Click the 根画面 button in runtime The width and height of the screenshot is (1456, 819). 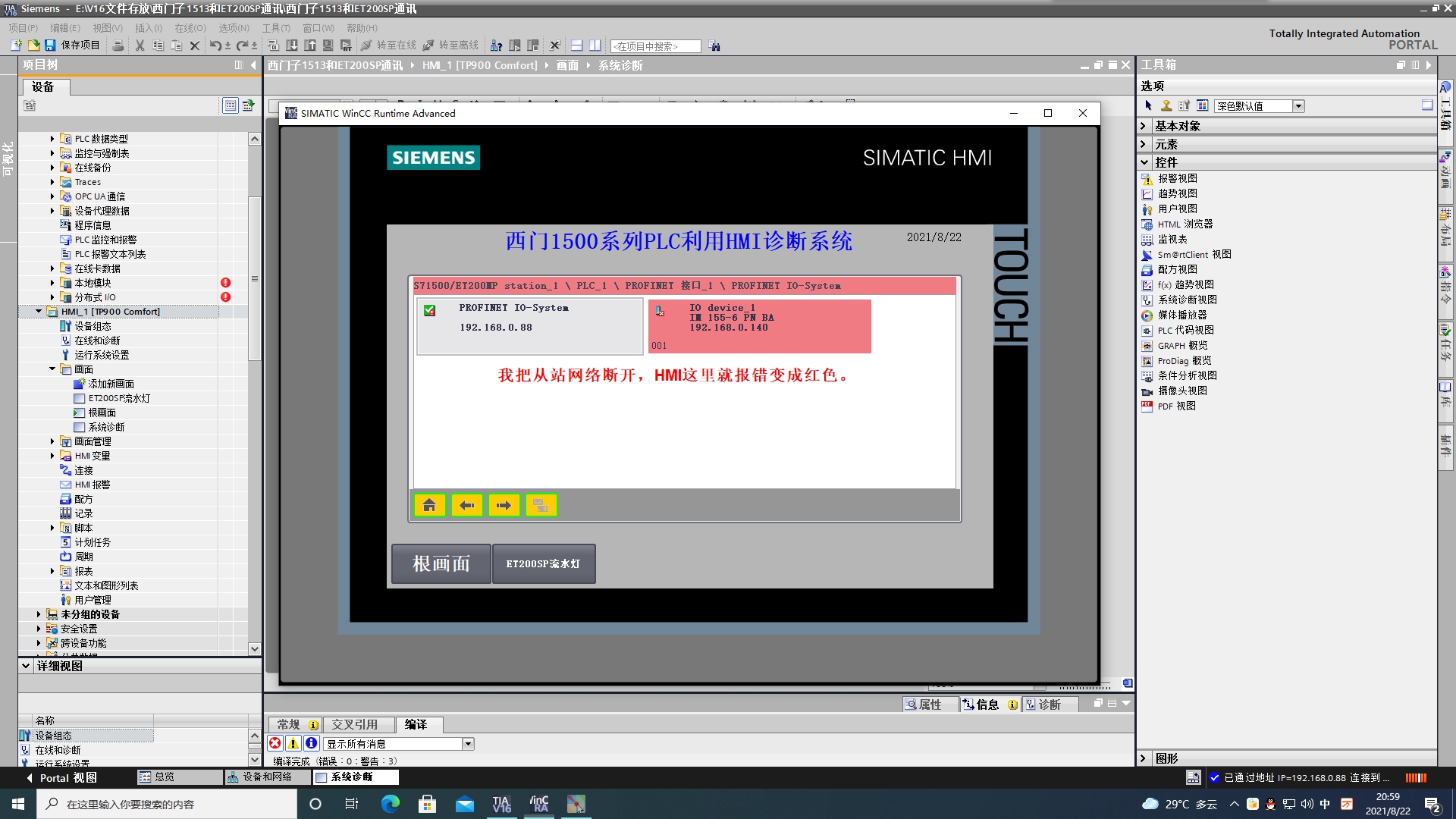[x=441, y=563]
